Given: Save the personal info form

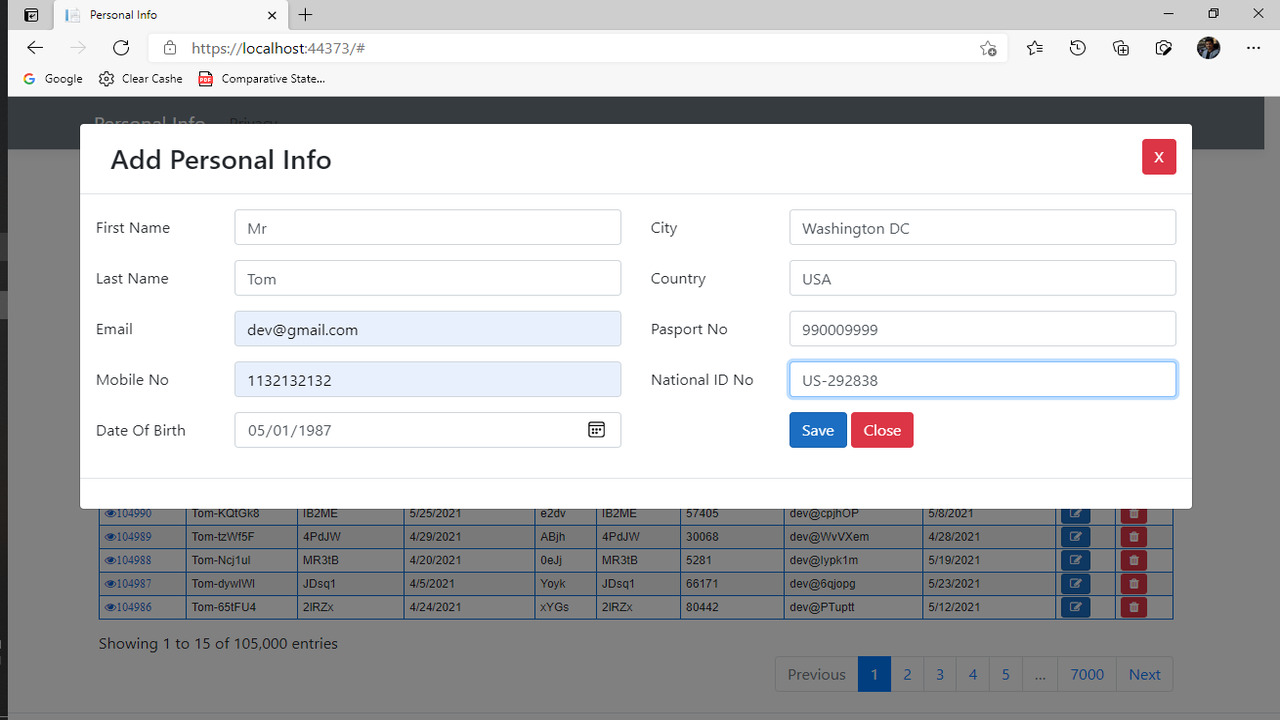Looking at the screenshot, I should point(817,429).
